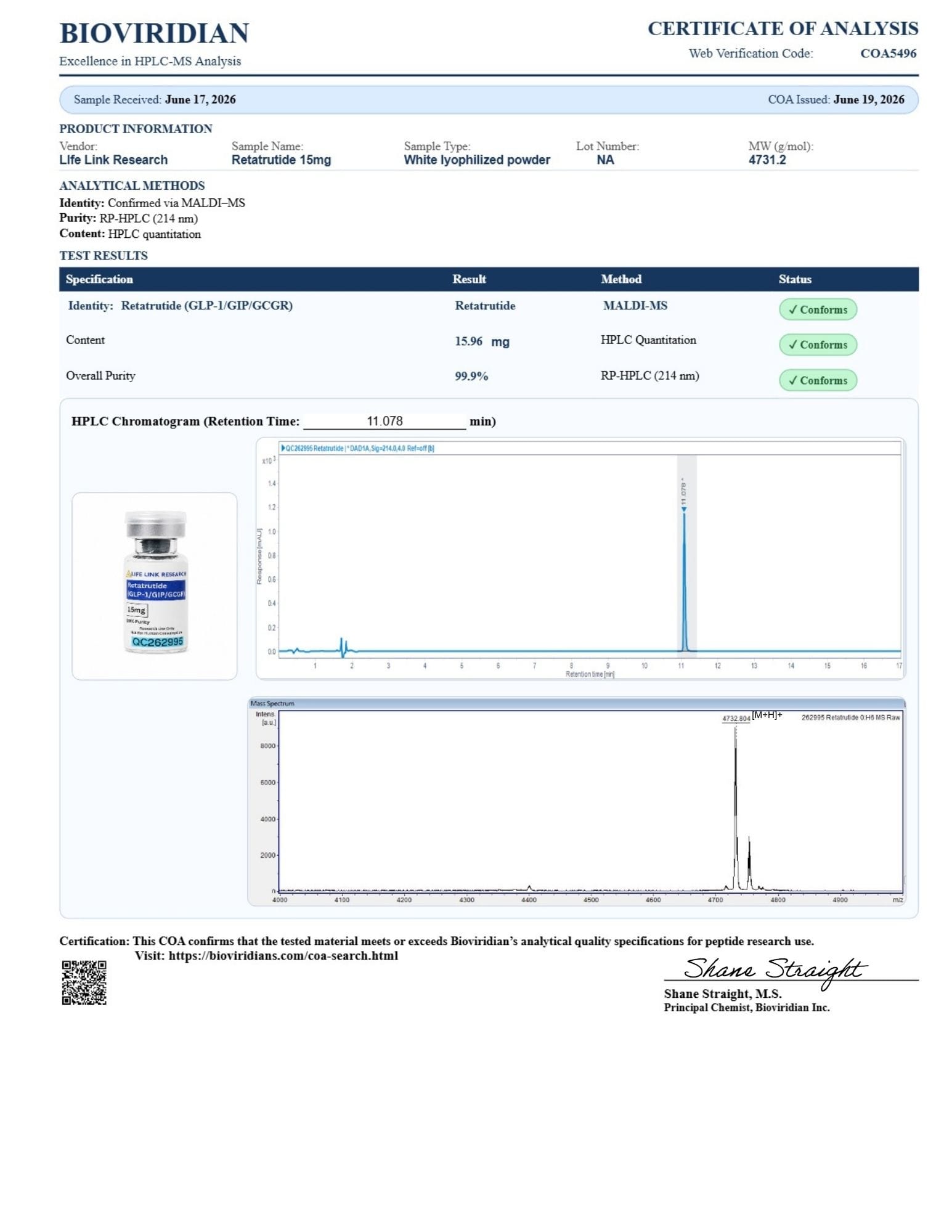952x1232 pixels.
Task: Click the COA Issued date June 19, 2026
Action: click(869, 100)
